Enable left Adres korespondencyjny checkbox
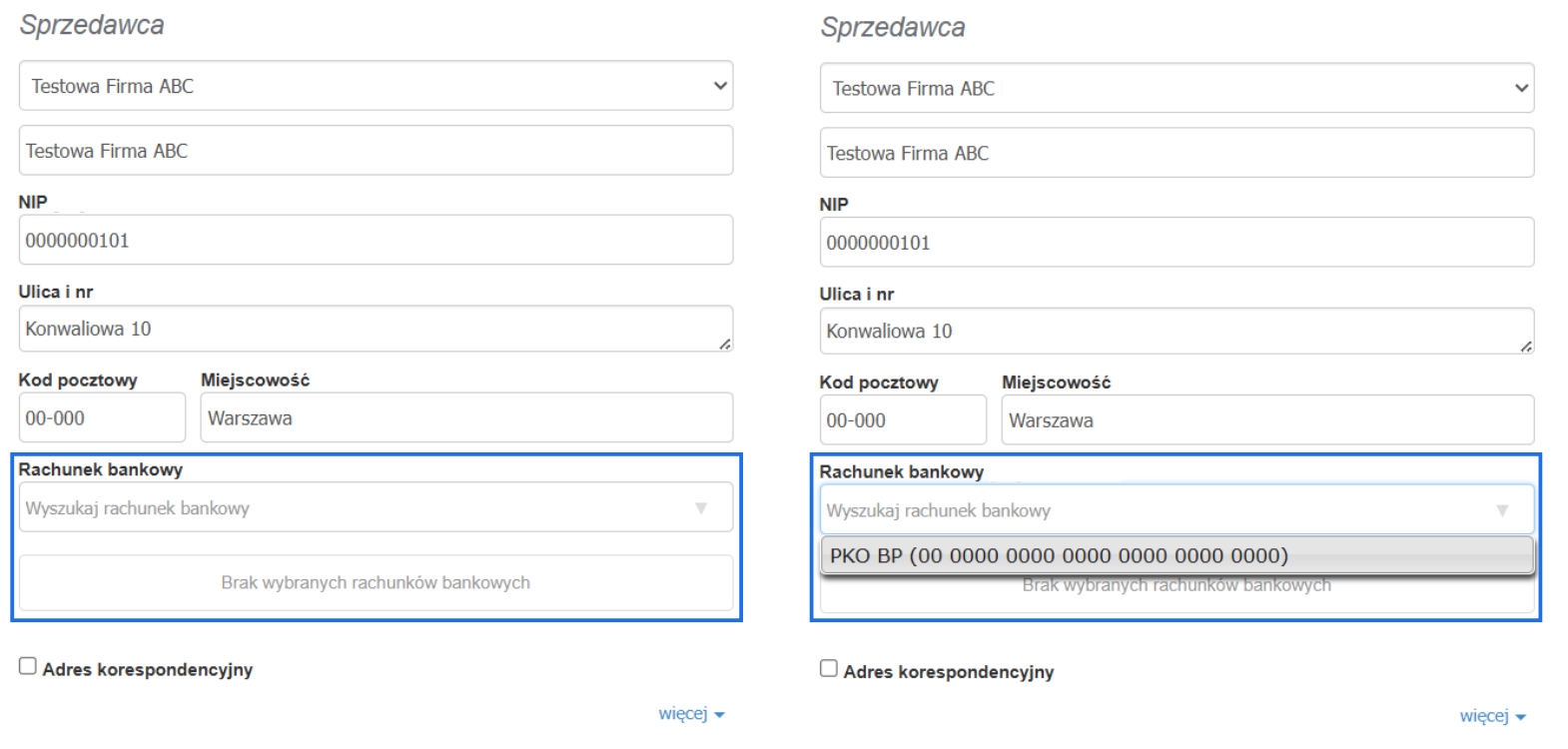1568x749 pixels. 28,666
